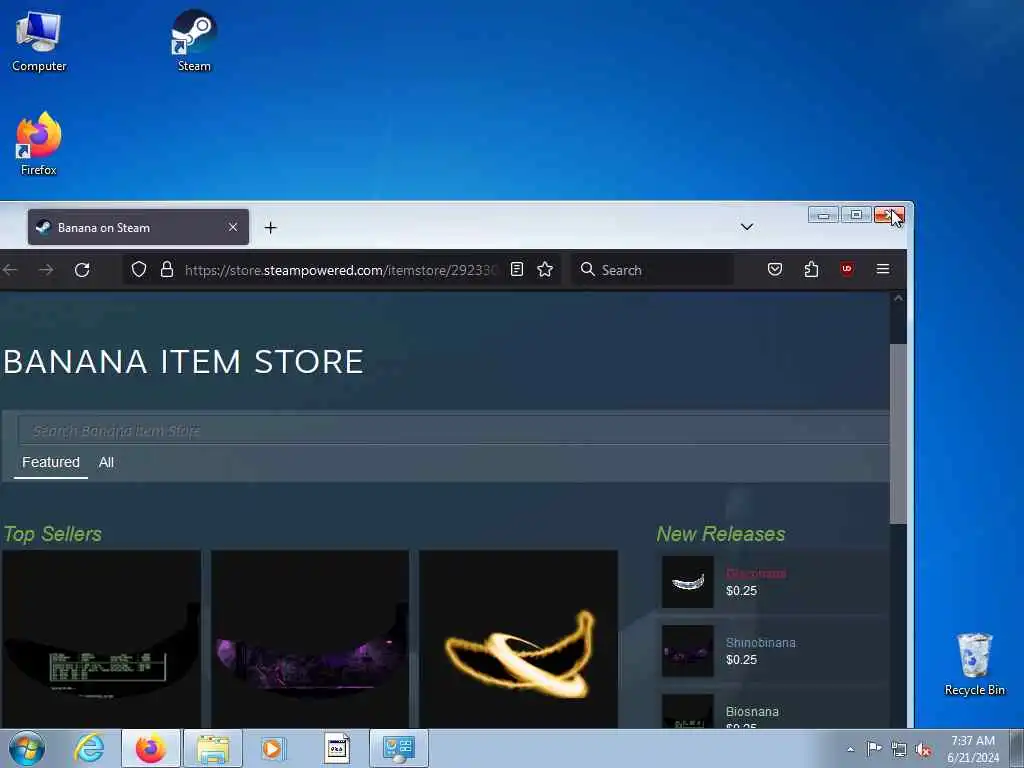Viewport: 1024px width, 768px height.
Task: Open the Shinobinana item link
Action: pos(761,643)
